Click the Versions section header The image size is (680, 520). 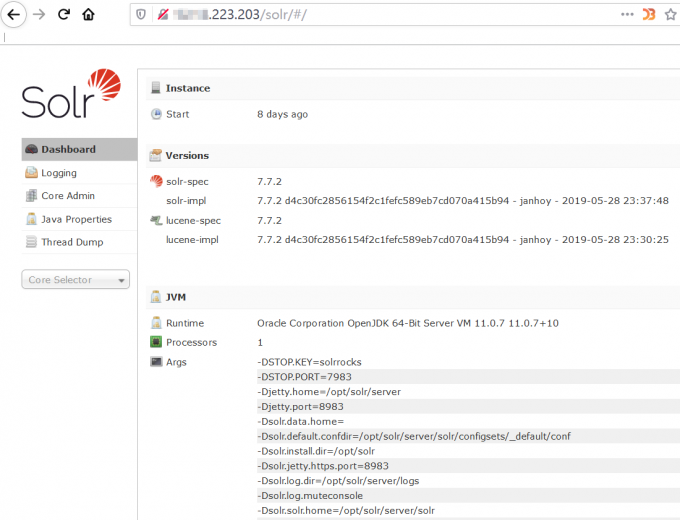click(413, 155)
